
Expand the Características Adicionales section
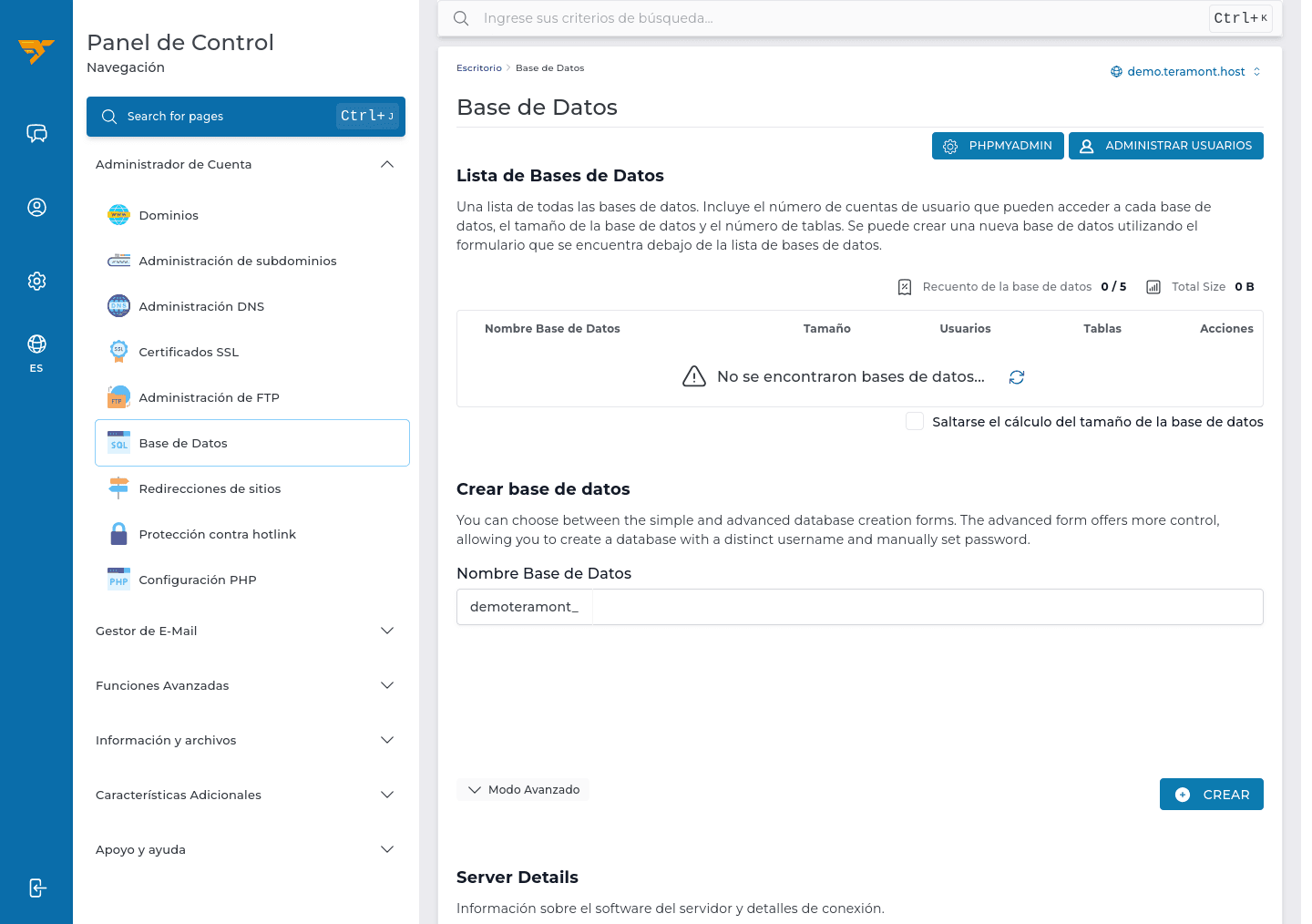coord(246,795)
